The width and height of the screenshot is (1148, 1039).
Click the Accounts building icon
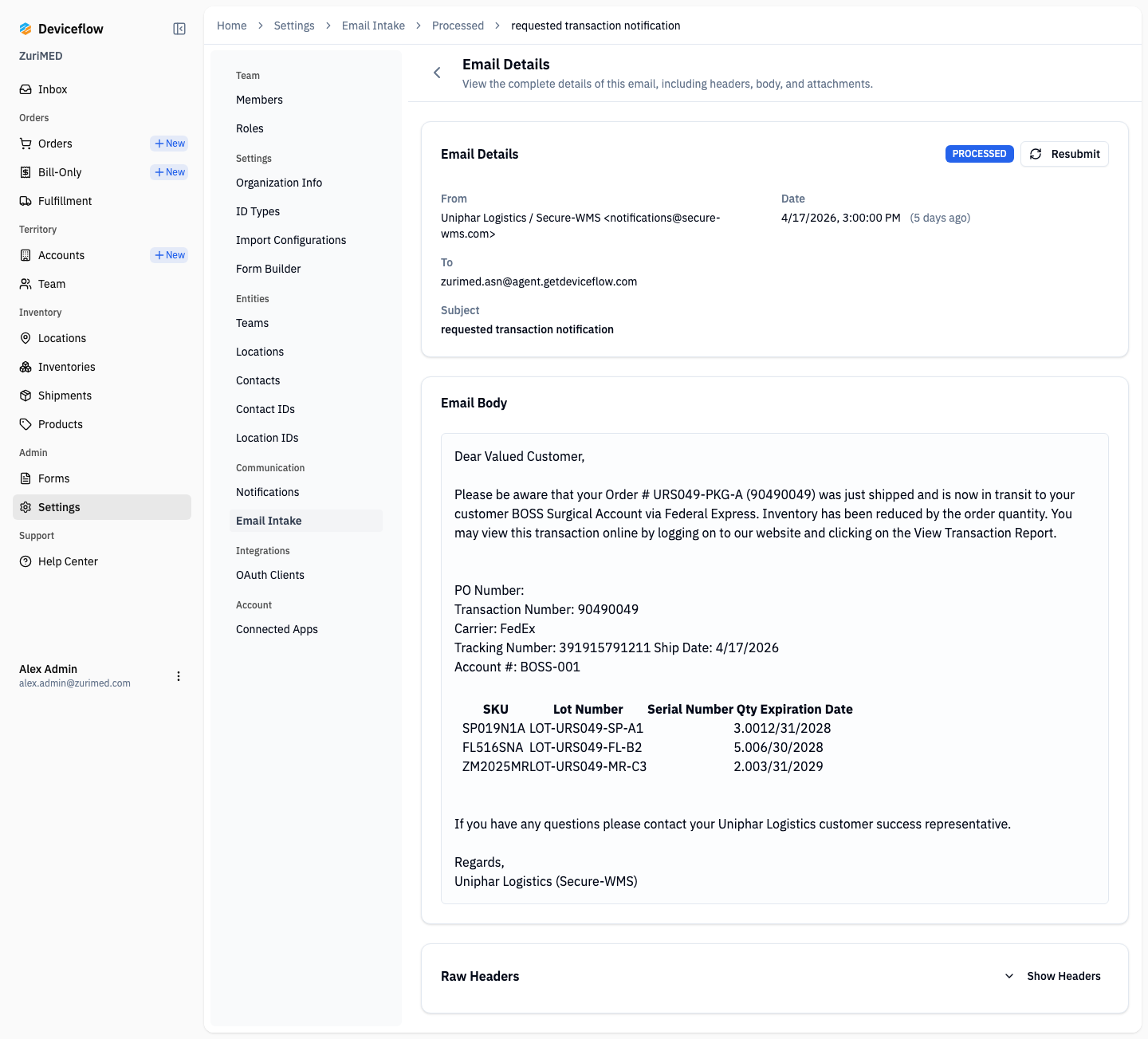click(x=26, y=255)
